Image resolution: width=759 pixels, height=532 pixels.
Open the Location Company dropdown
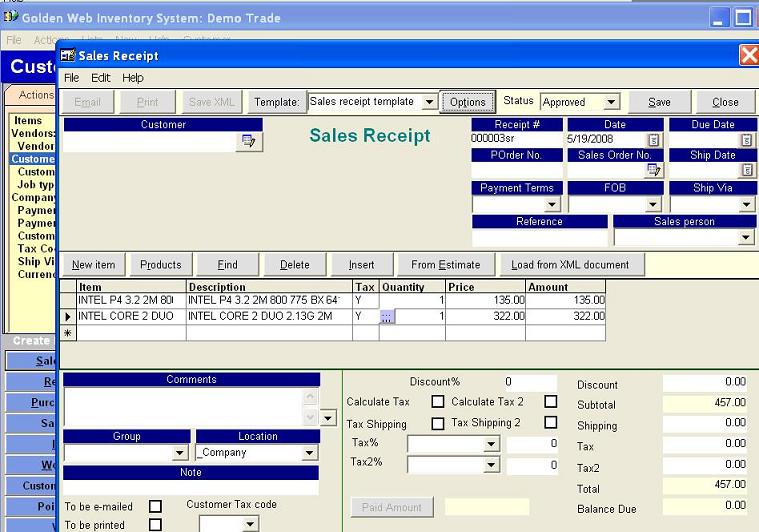tap(308, 453)
